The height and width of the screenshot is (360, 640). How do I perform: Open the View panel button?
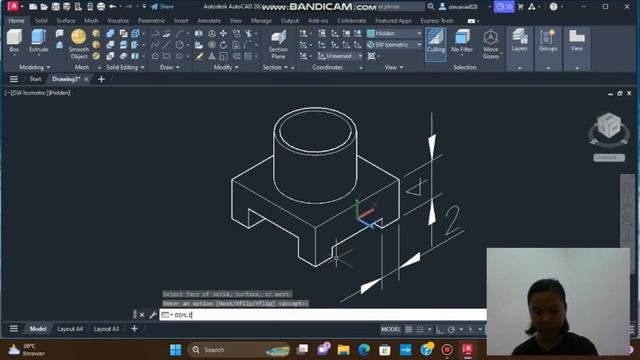[576, 41]
